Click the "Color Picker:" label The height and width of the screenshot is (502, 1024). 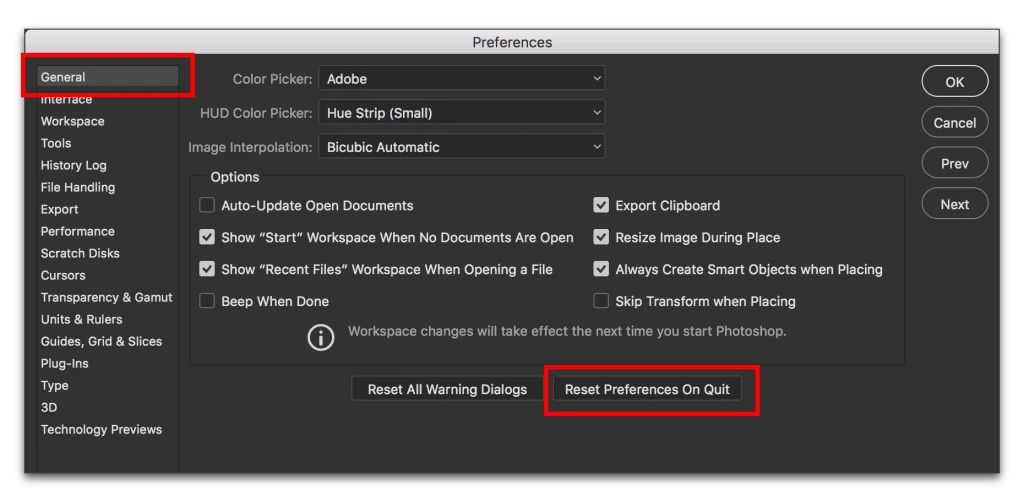click(273, 79)
